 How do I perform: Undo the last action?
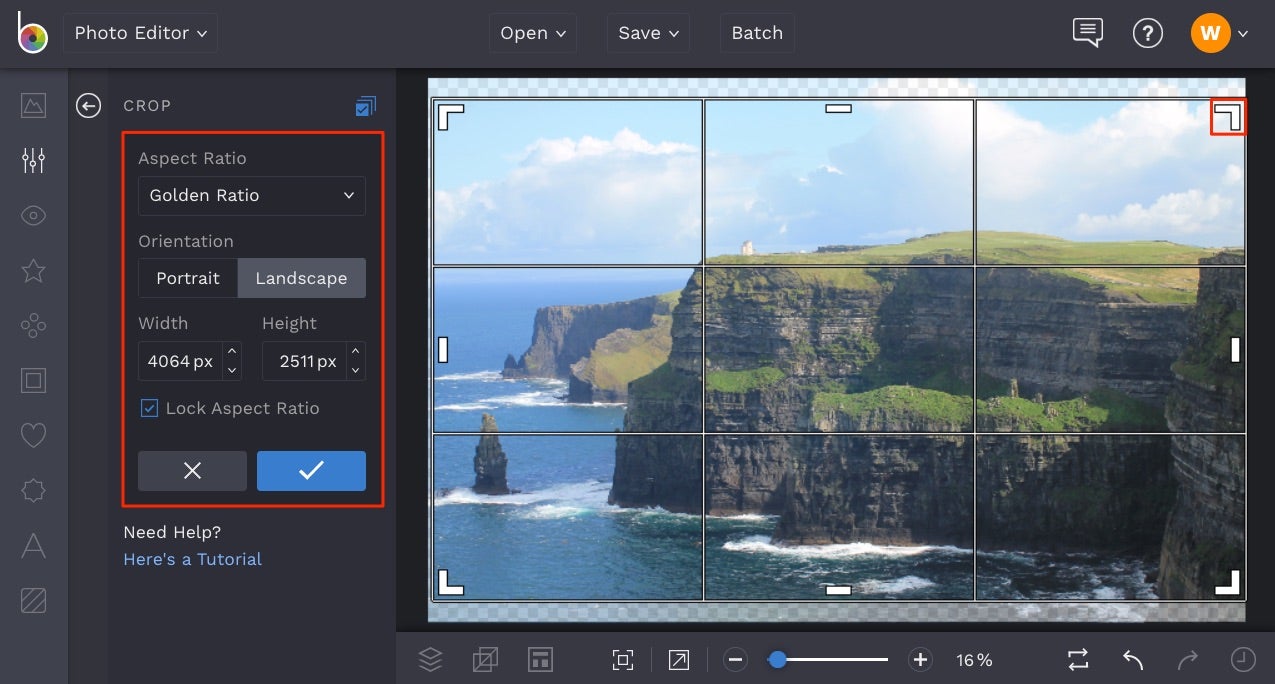[x=1132, y=660]
